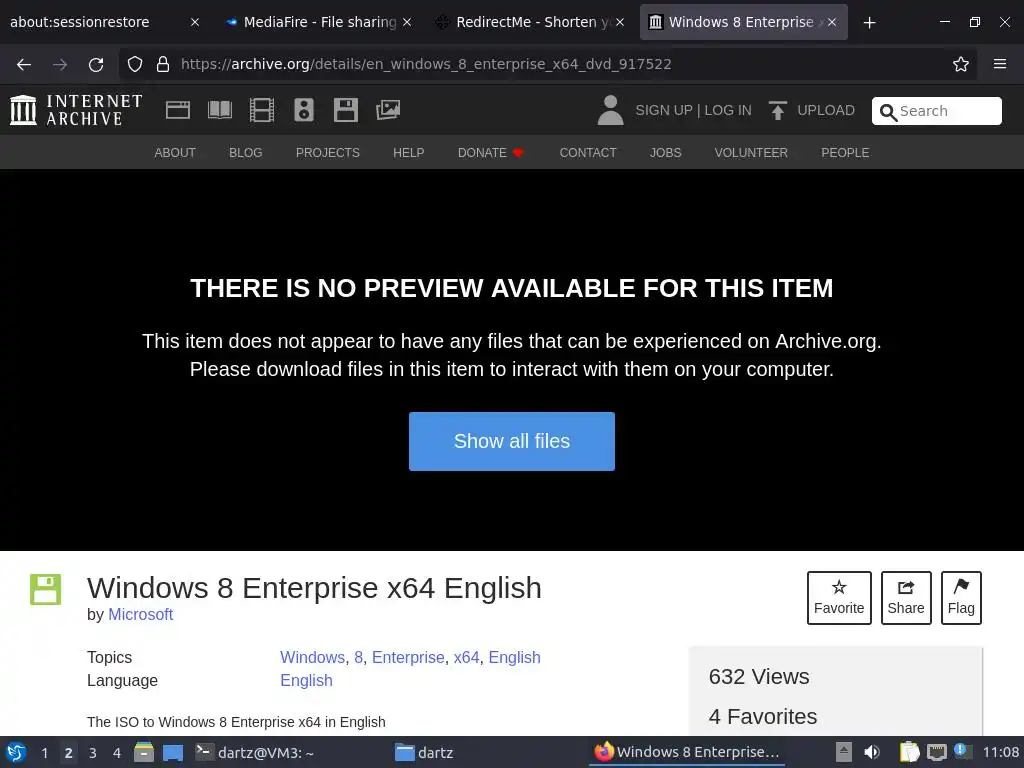This screenshot has height=768, width=1024.
Task: Switch to workspace 4
Action: click(117, 753)
